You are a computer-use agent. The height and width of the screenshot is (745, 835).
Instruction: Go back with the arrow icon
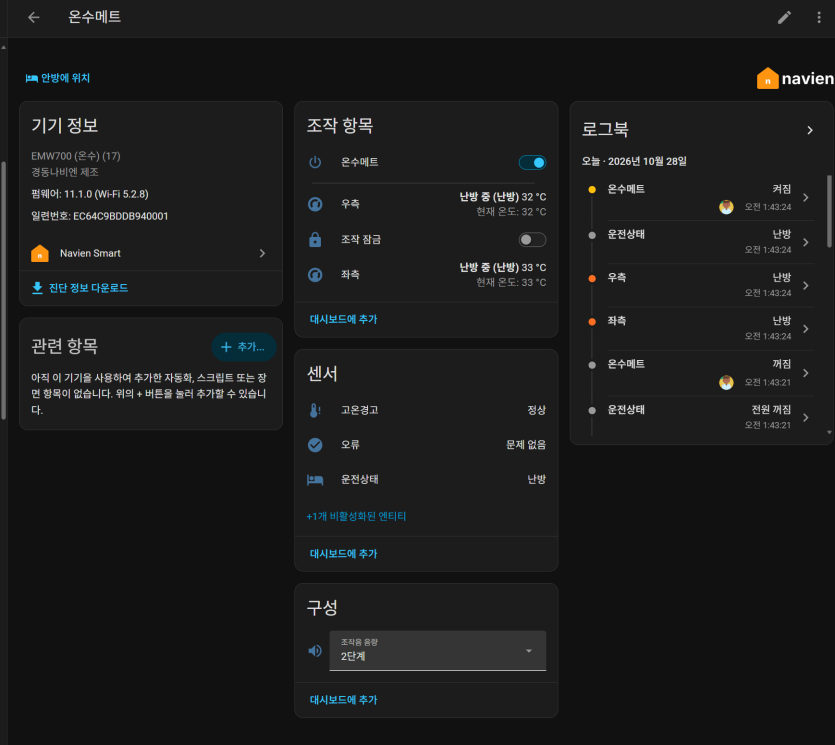click(x=34, y=18)
